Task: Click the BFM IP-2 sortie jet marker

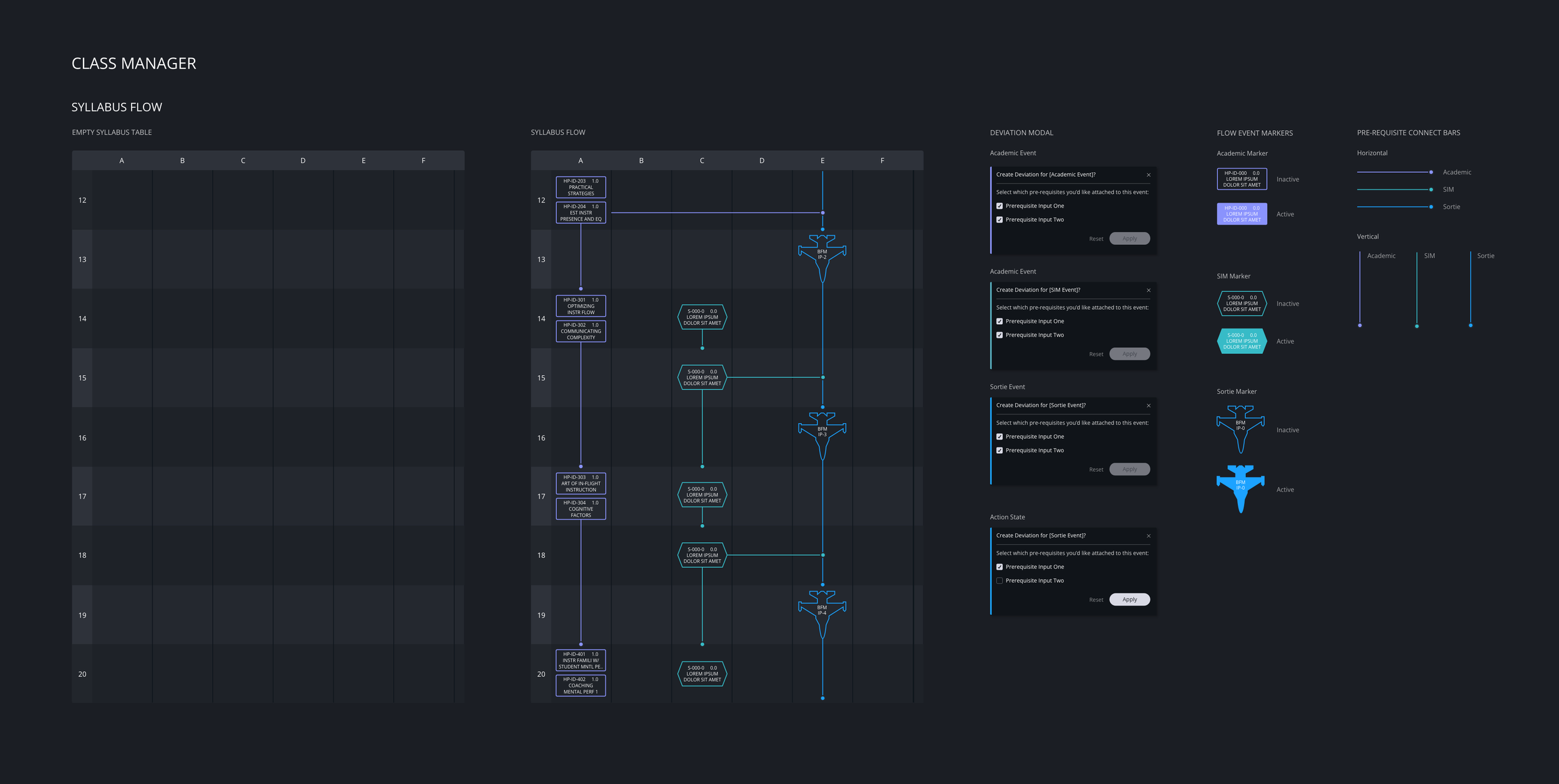Action: (x=822, y=256)
